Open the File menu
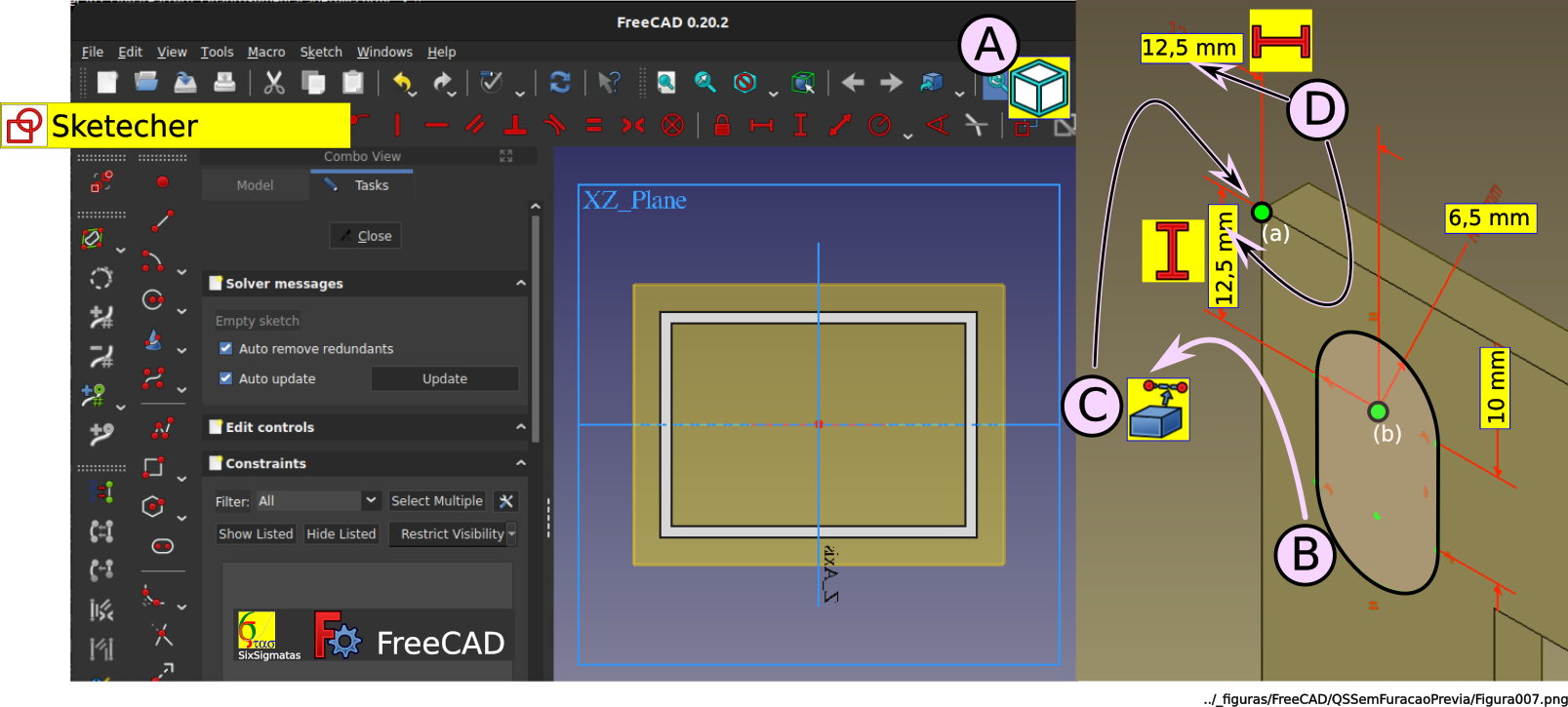The height and width of the screenshot is (707, 1568). 93,52
